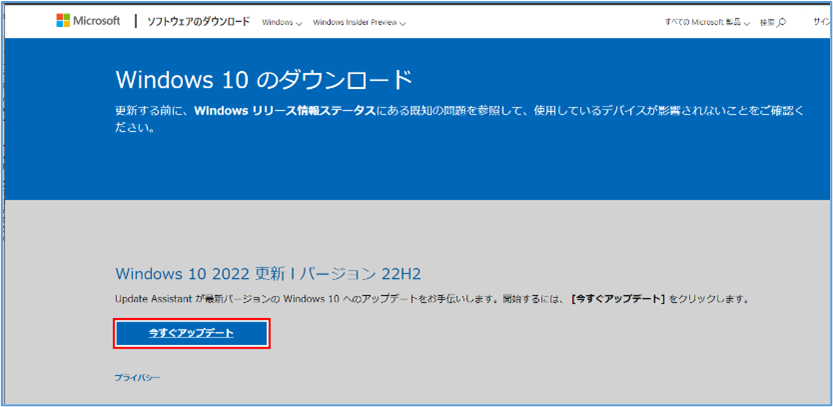The width and height of the screenshot is (833, 407).
Task: Click the Windows 10 のダウンロード heading
Action: pyautogui.click(x=264, y=80)
